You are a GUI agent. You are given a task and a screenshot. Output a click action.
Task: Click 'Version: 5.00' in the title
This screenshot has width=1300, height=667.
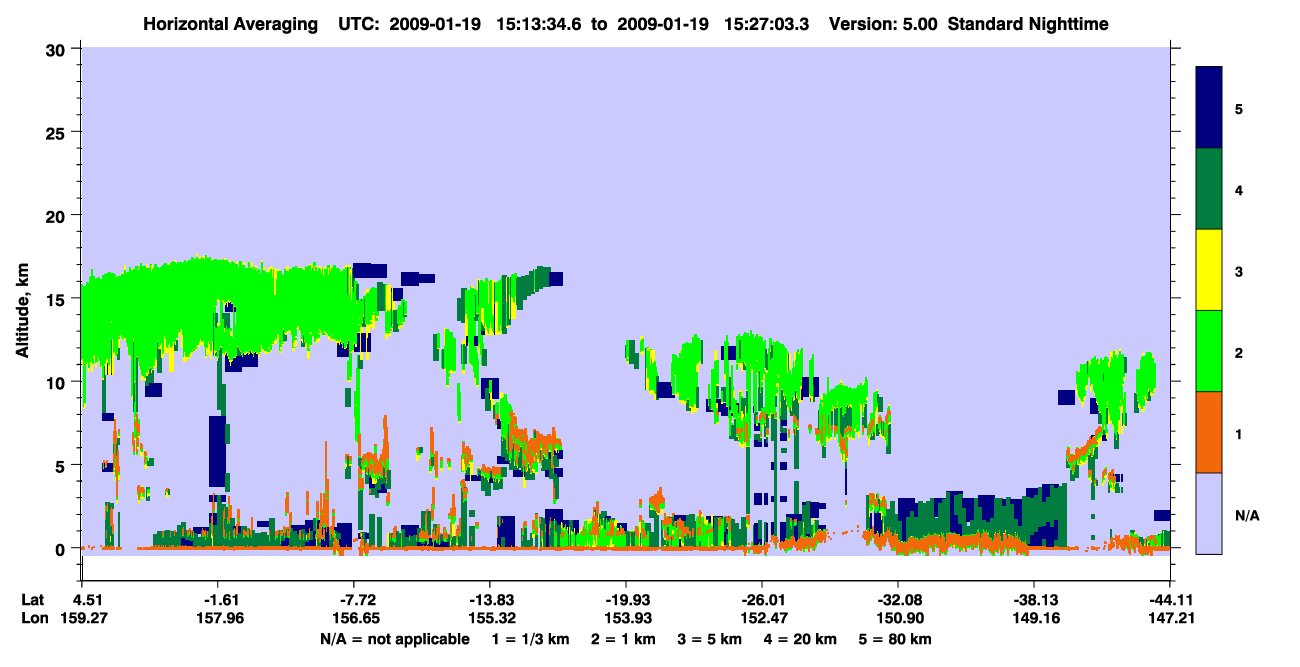click(x=883, y=23)
